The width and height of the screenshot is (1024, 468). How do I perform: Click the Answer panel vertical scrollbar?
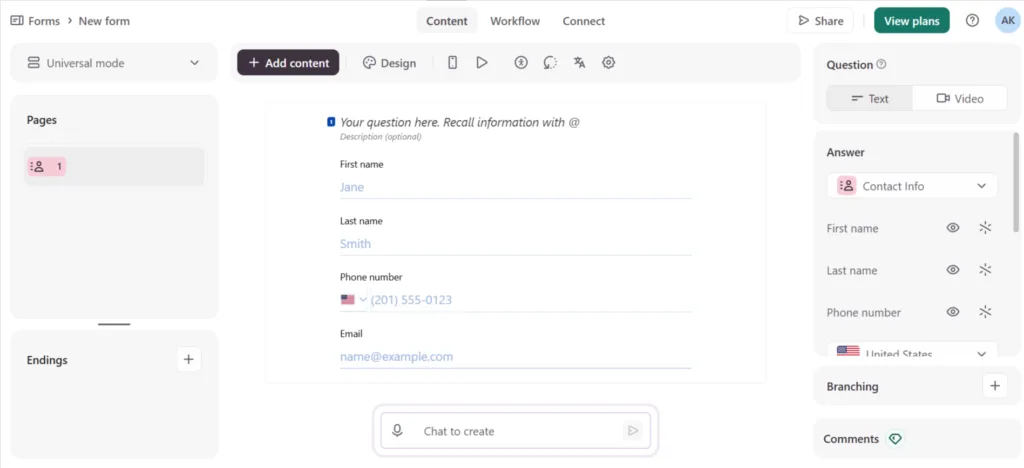(1016, 183)
